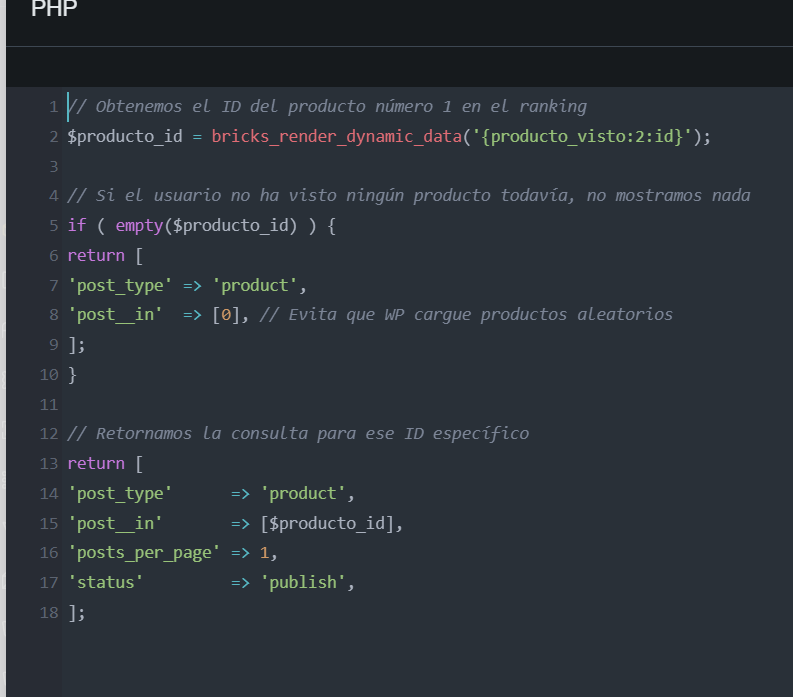The width and height of the screenshot is (793, 697).
Task: Click the Si el usuario comment line
Action: (409, 196)
